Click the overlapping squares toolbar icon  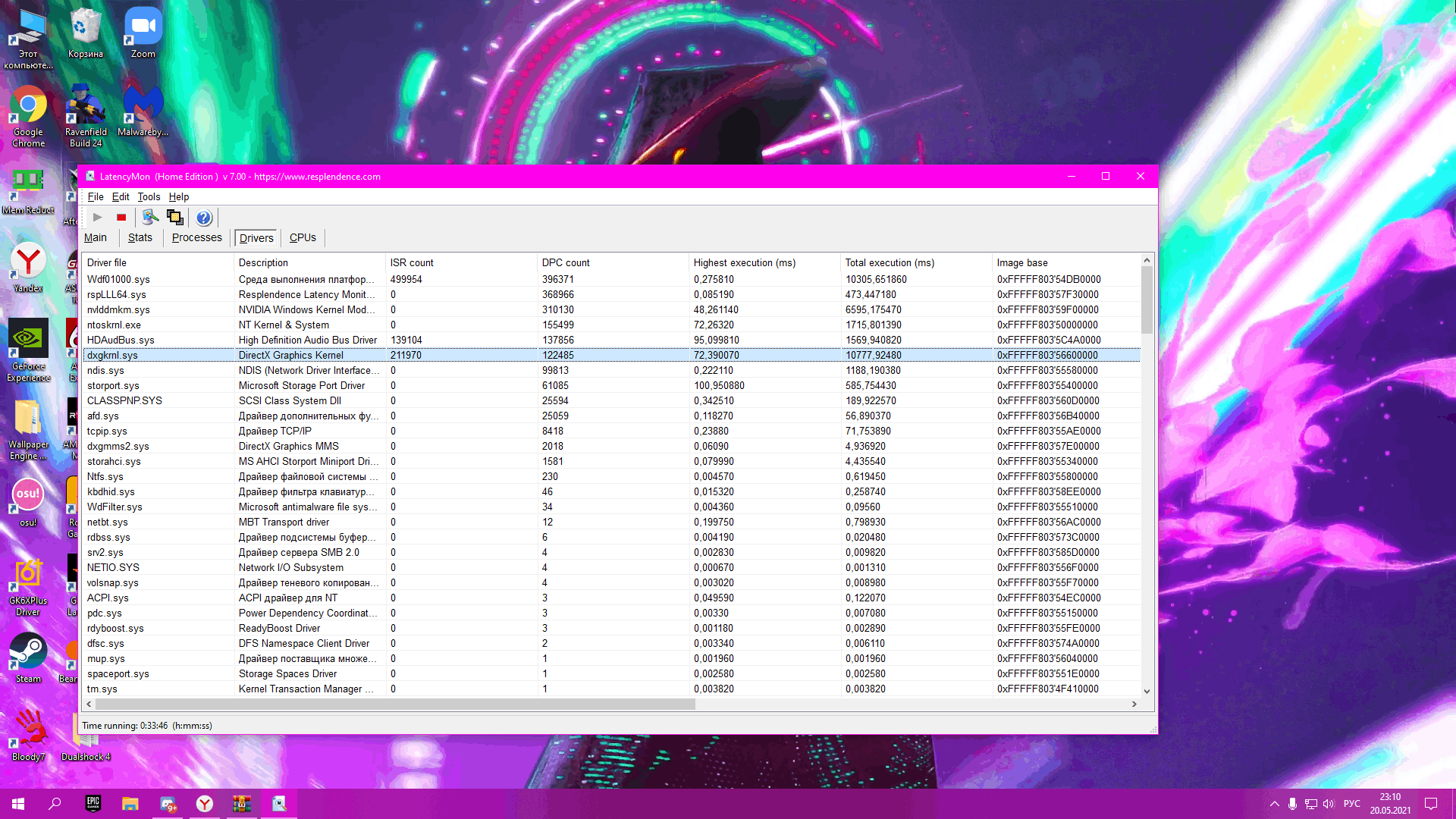click(x=175, y=218)
